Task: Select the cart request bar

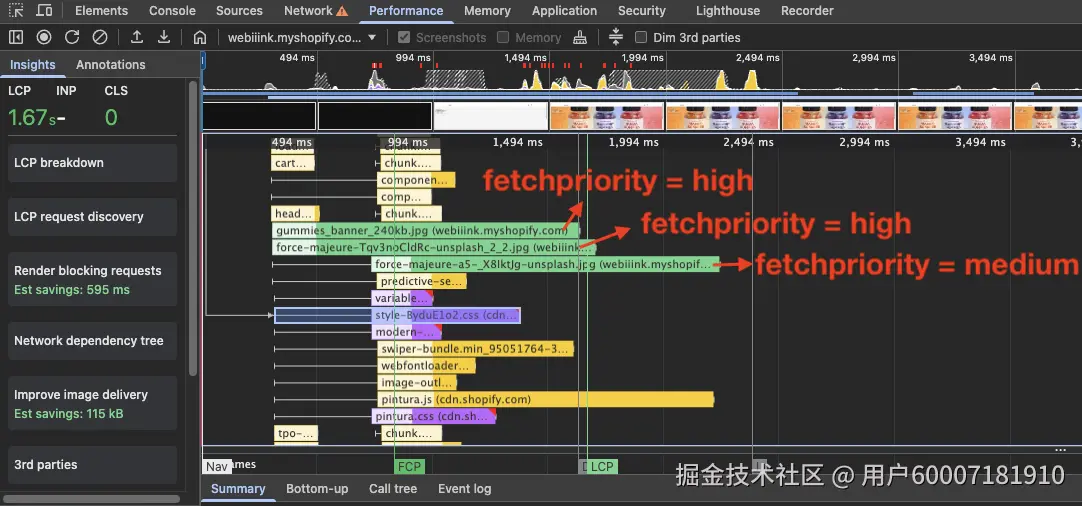Action: click(x=293, y=164)
